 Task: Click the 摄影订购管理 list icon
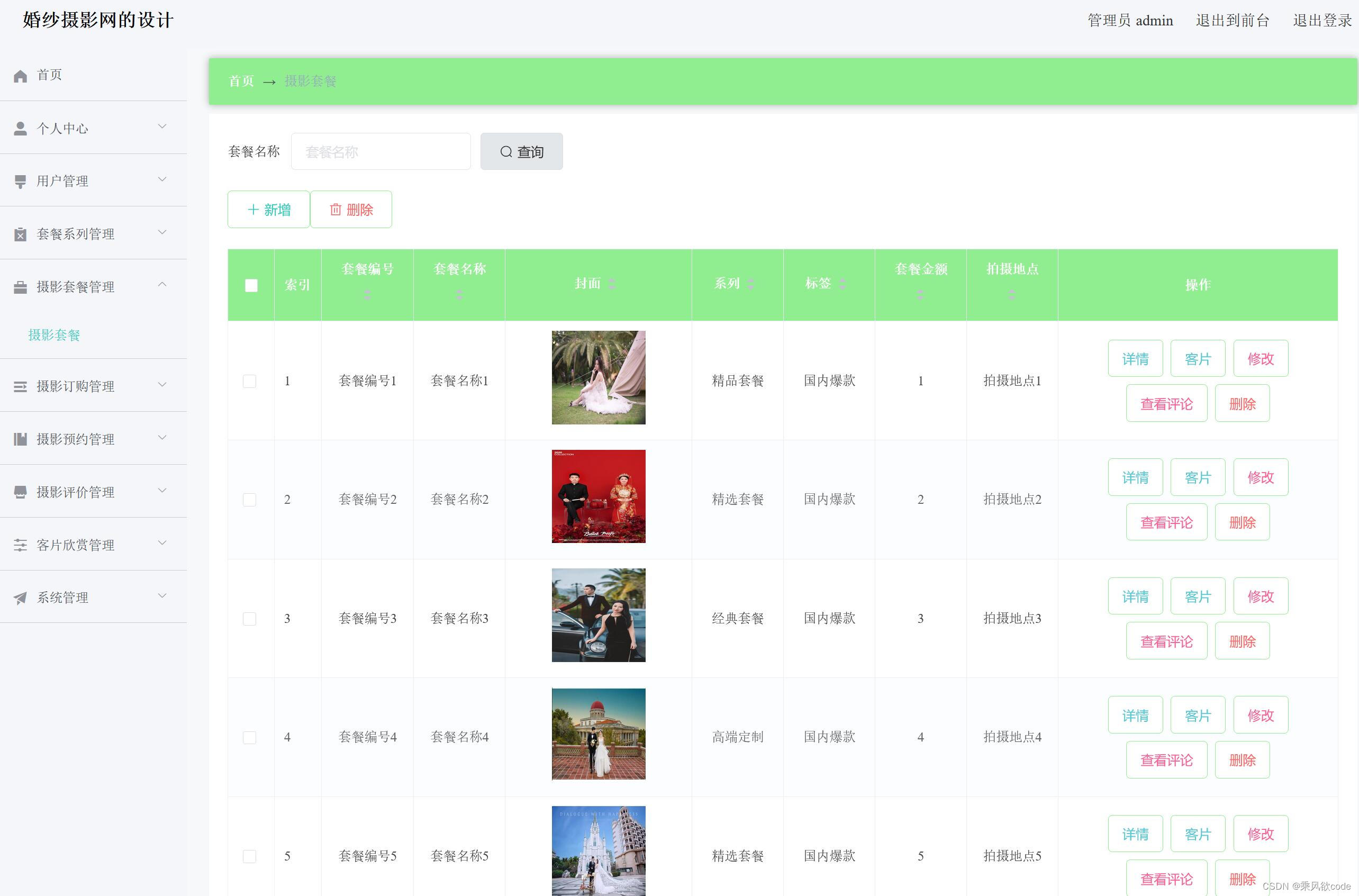(21, 387)
